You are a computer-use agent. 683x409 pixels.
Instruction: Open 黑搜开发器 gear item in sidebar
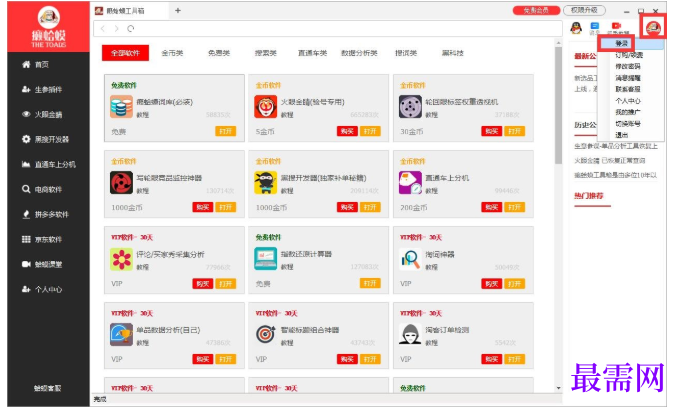click(45, 139)
